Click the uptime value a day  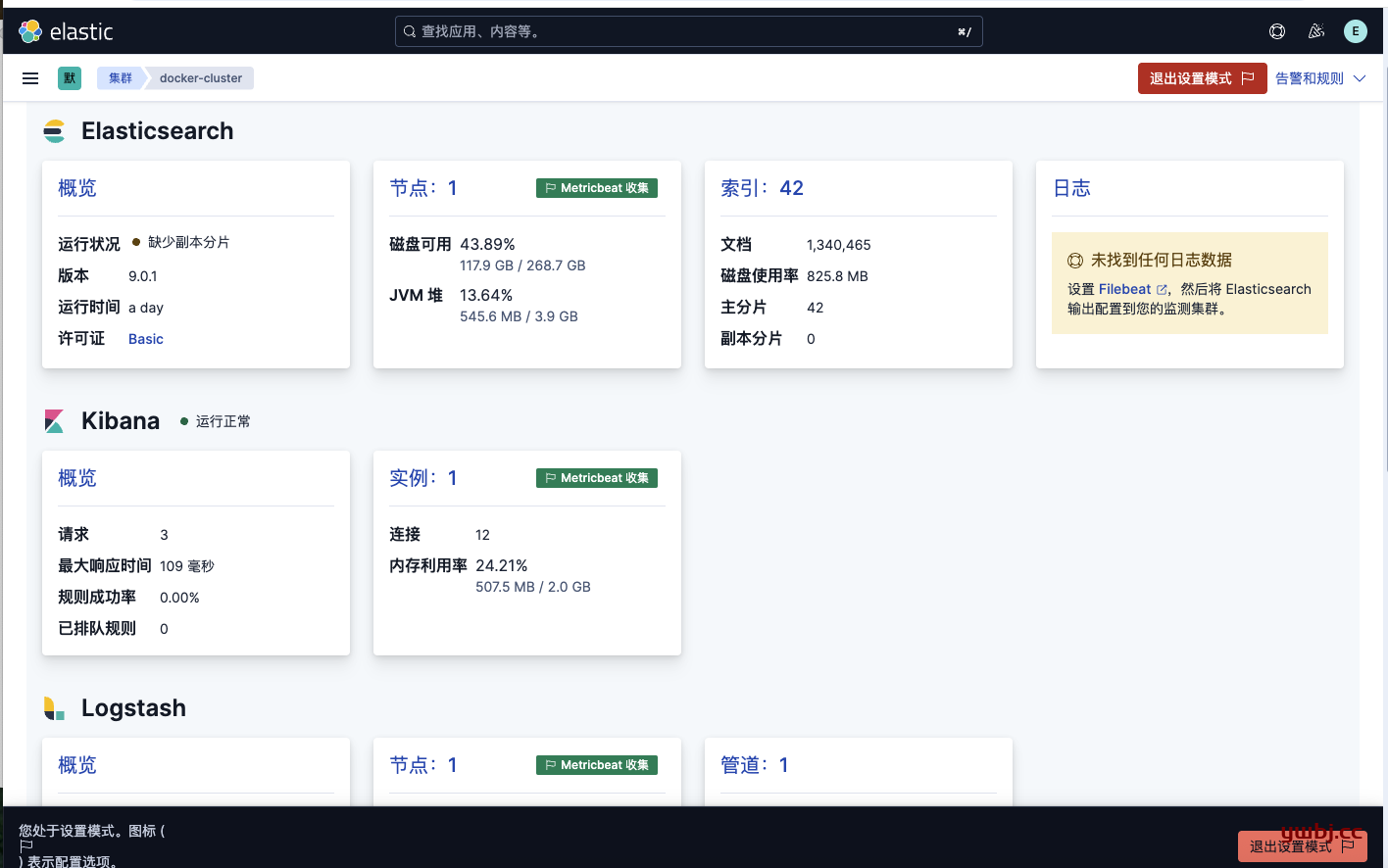[146, 308]
